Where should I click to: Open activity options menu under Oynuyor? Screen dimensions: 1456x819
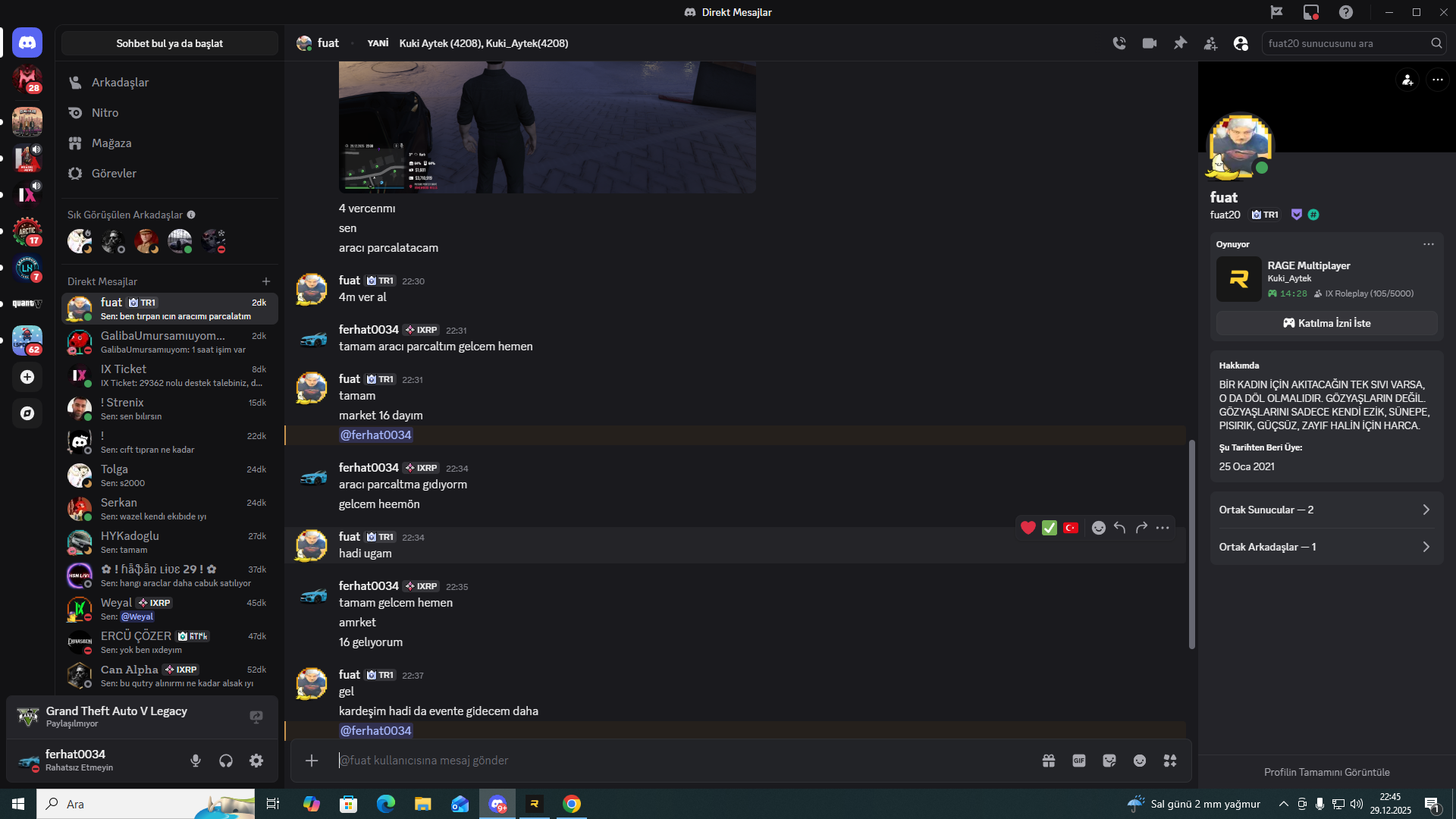1429,244
